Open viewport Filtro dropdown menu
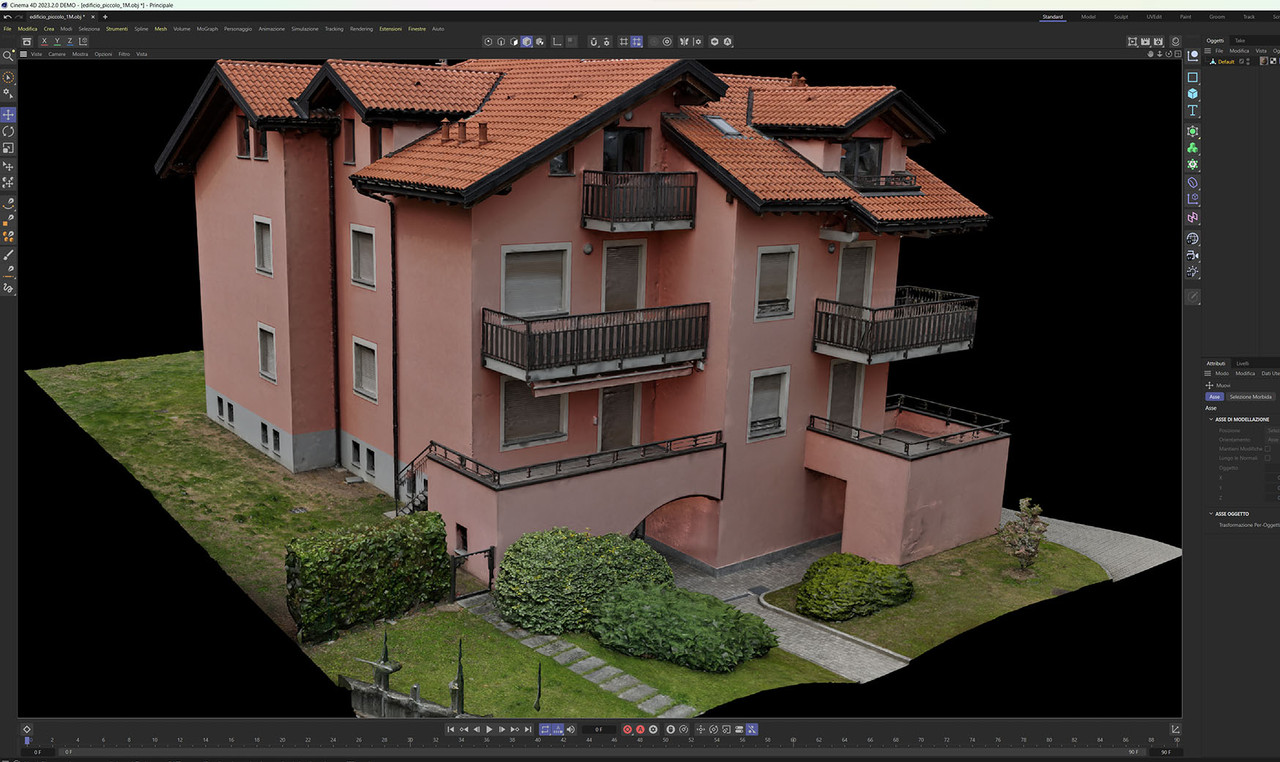Image resolution: width=1280 pixels, height=762 pixels. [124, 54]
